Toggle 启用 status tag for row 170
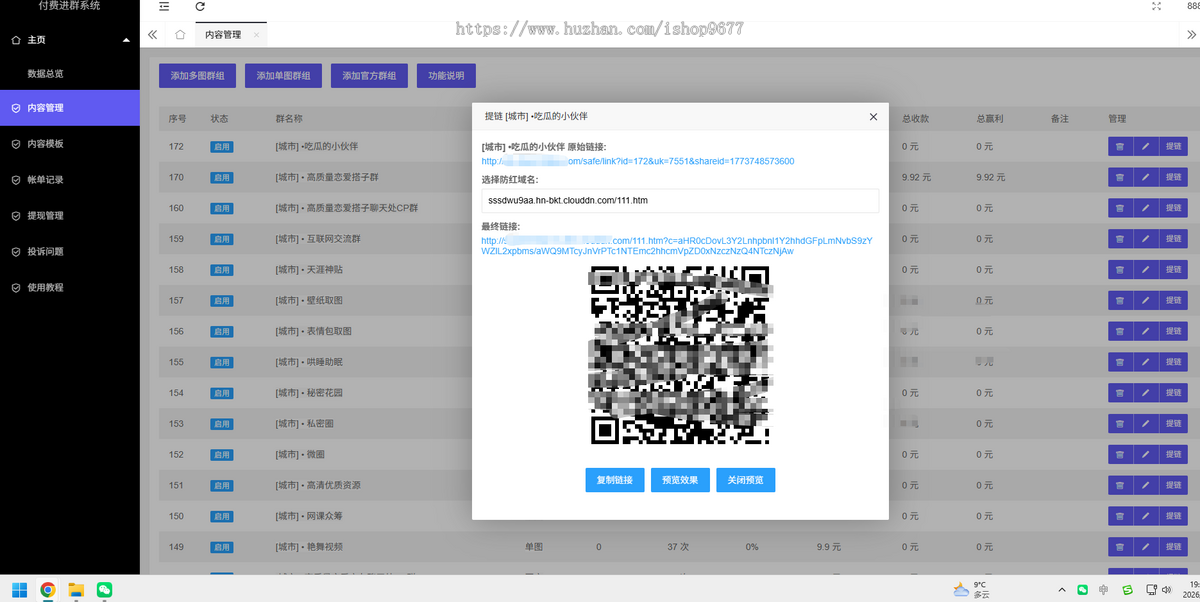Viewport: 1200px width, 602px height. pyautogui.click(x=221, y=178)
